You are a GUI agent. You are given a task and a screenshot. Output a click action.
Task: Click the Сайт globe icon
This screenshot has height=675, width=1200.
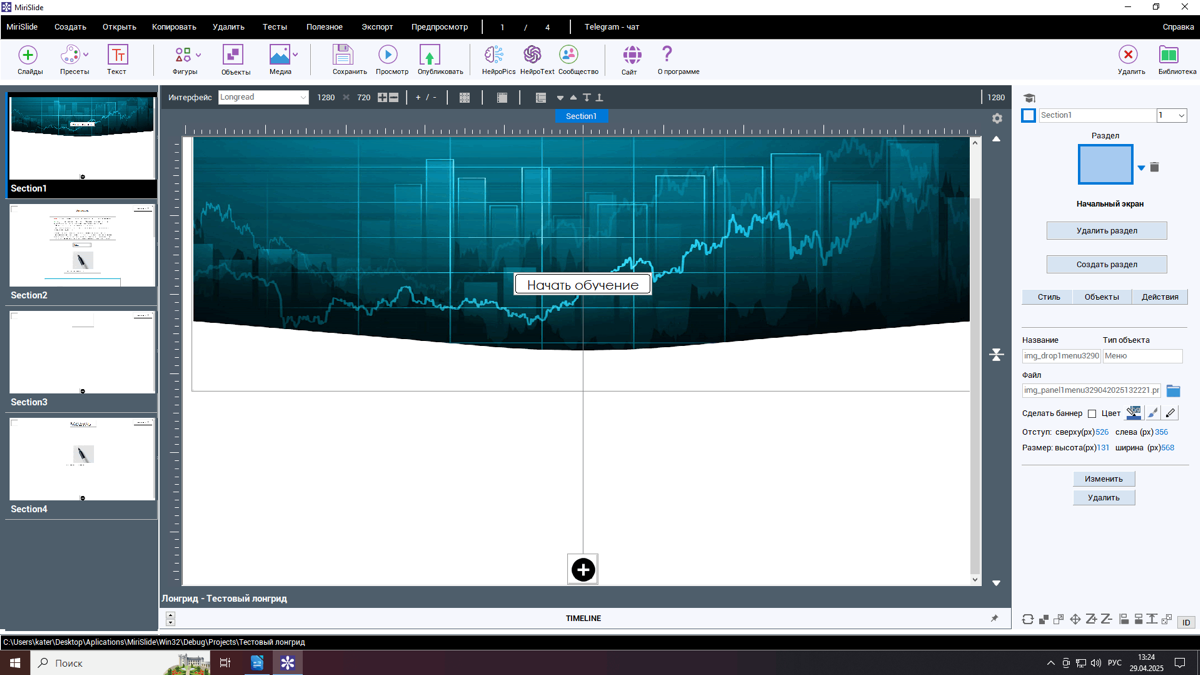[632, 55]
